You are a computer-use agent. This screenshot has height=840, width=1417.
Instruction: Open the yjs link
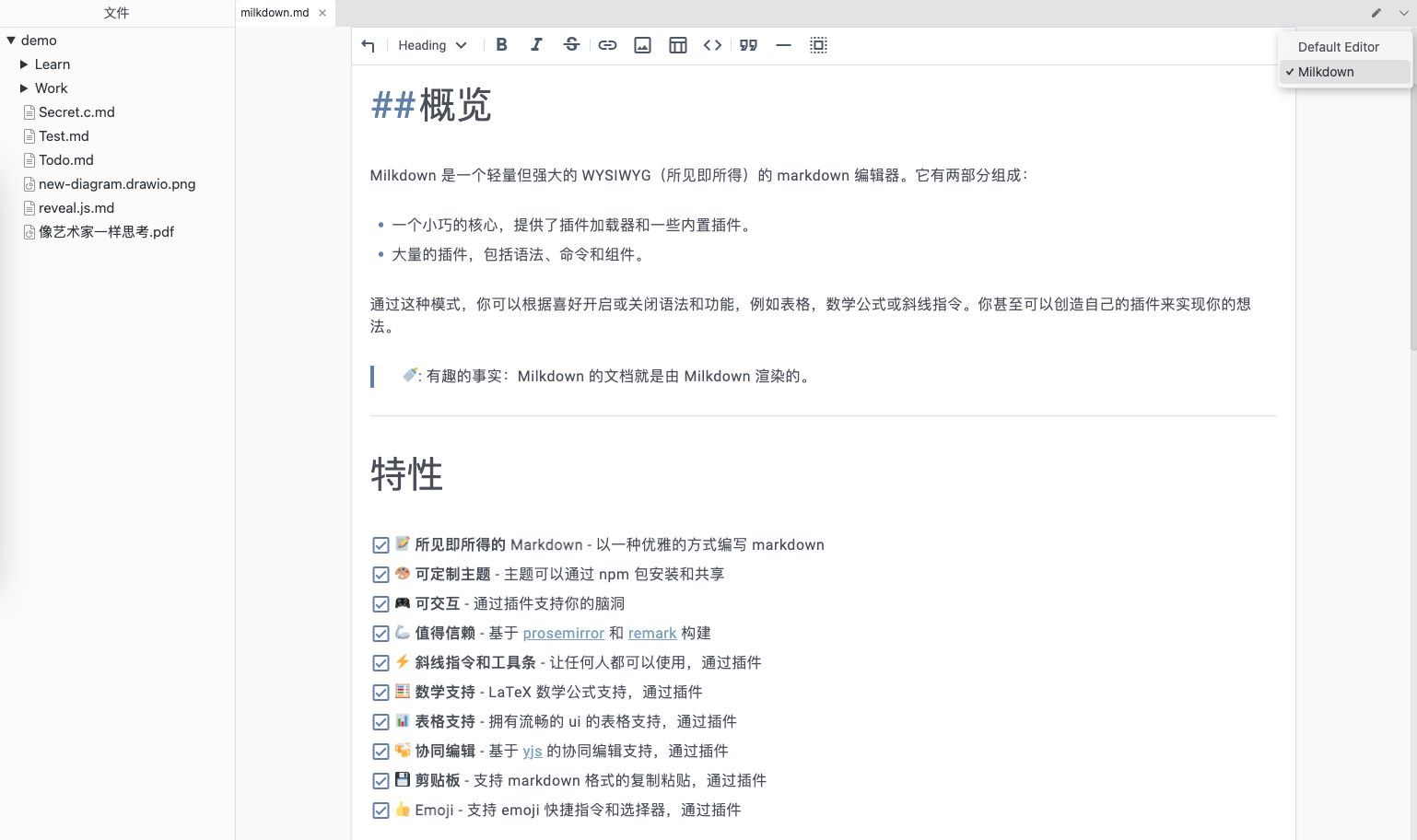pyautogui.click(x=533, y=752)
